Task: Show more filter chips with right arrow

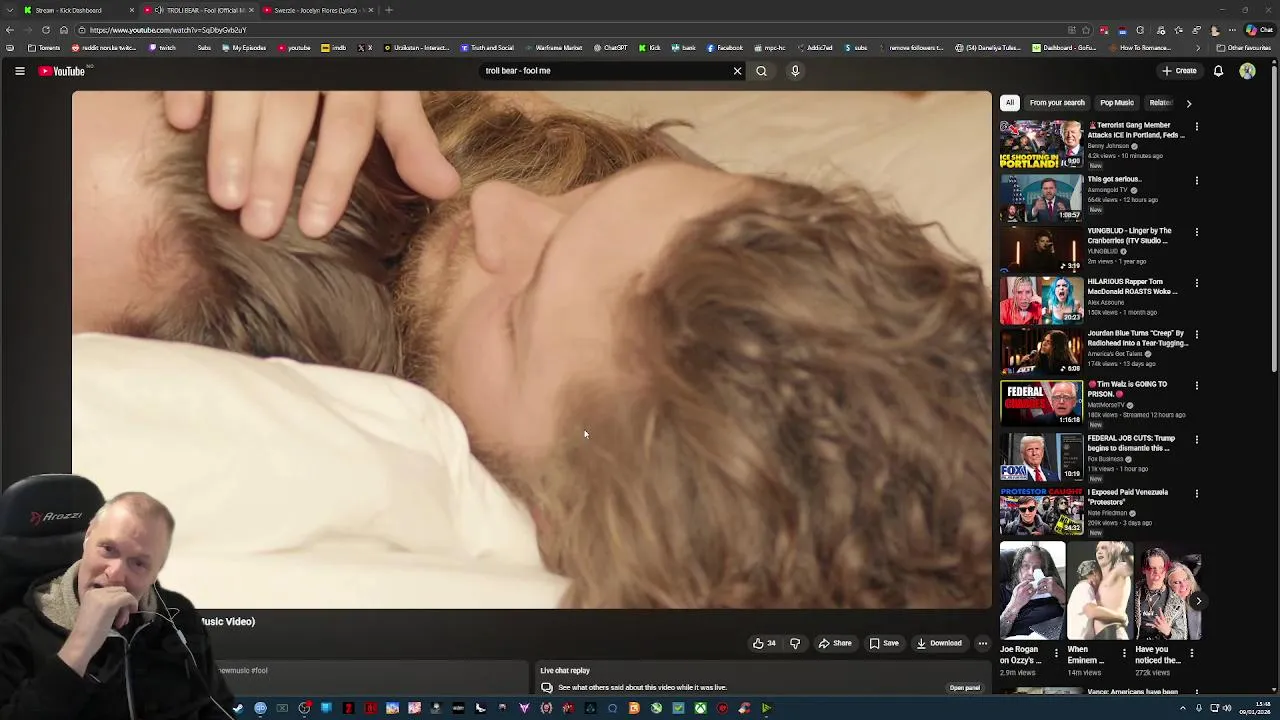Action: [x=1188, y=103]
